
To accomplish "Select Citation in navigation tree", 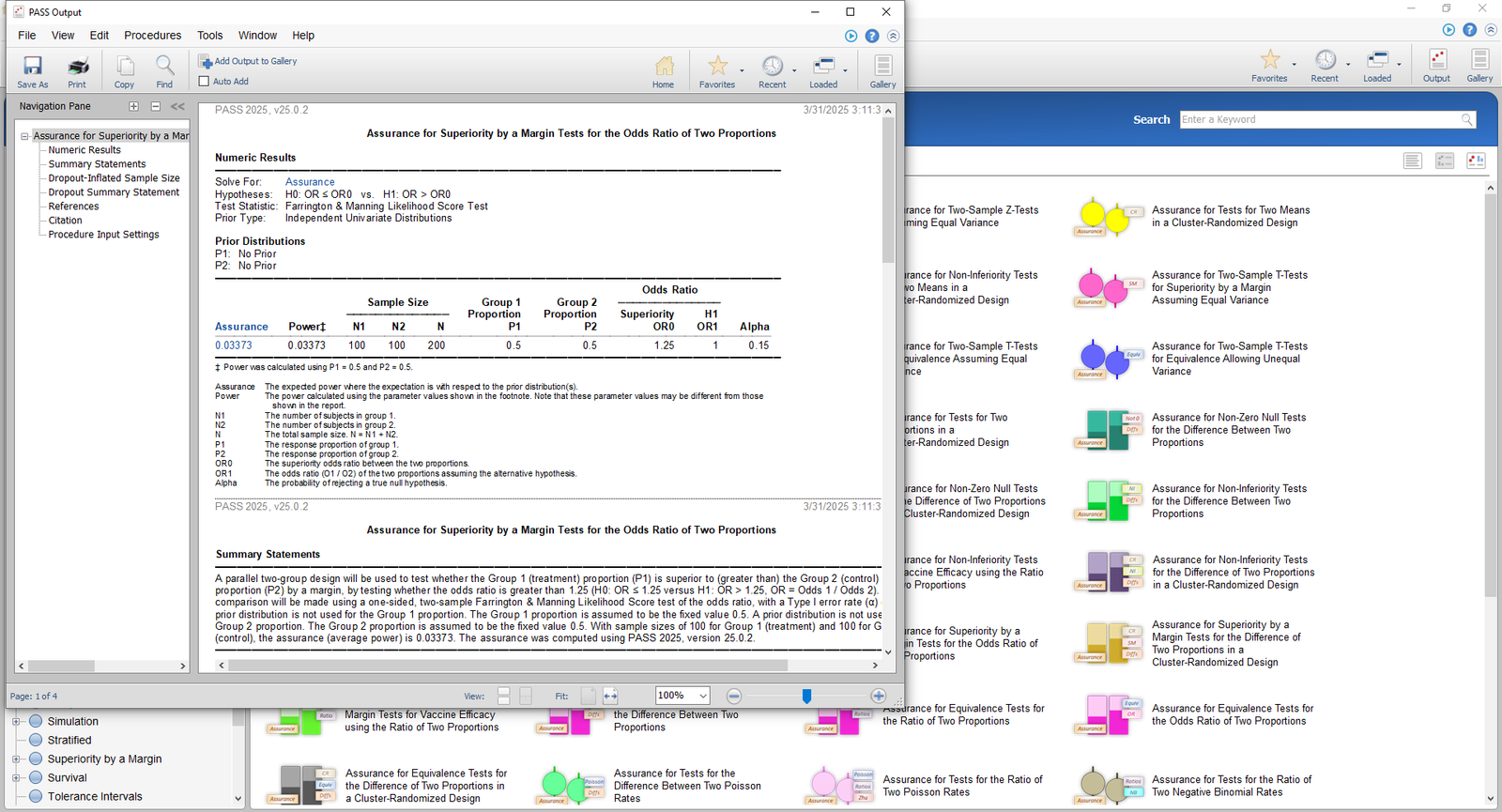I will 66,221.
